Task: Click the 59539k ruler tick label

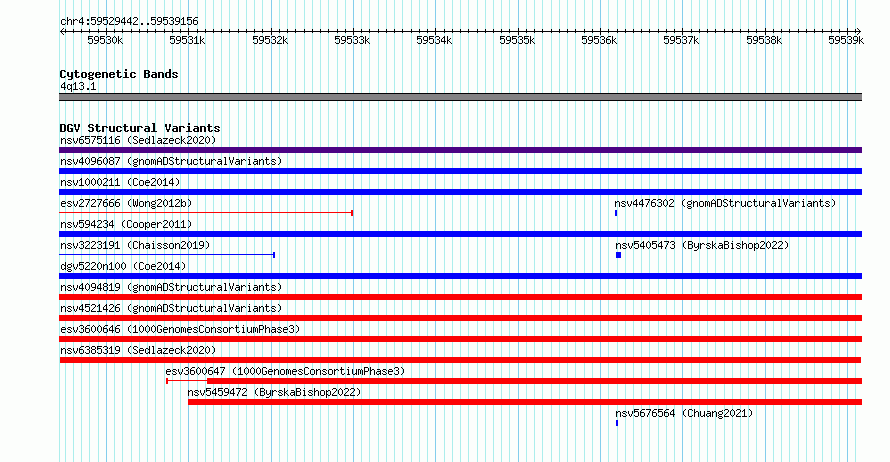Action: [x=846, y=40]
